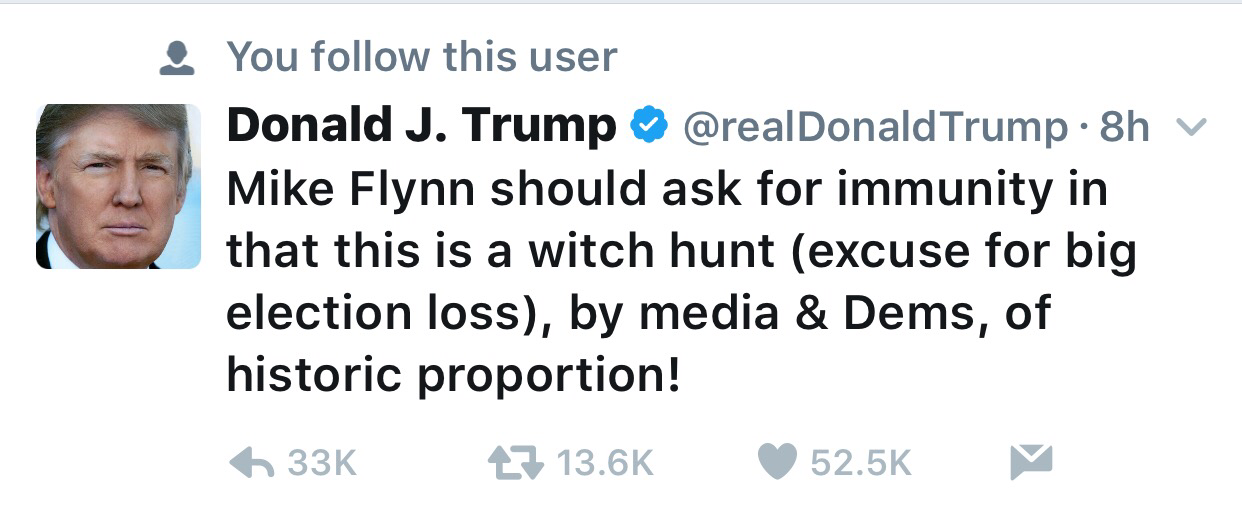The image size is (1242, 505).
Task: Open the tweet options dropdown chevron
Action: click(x=1194, y=127)
